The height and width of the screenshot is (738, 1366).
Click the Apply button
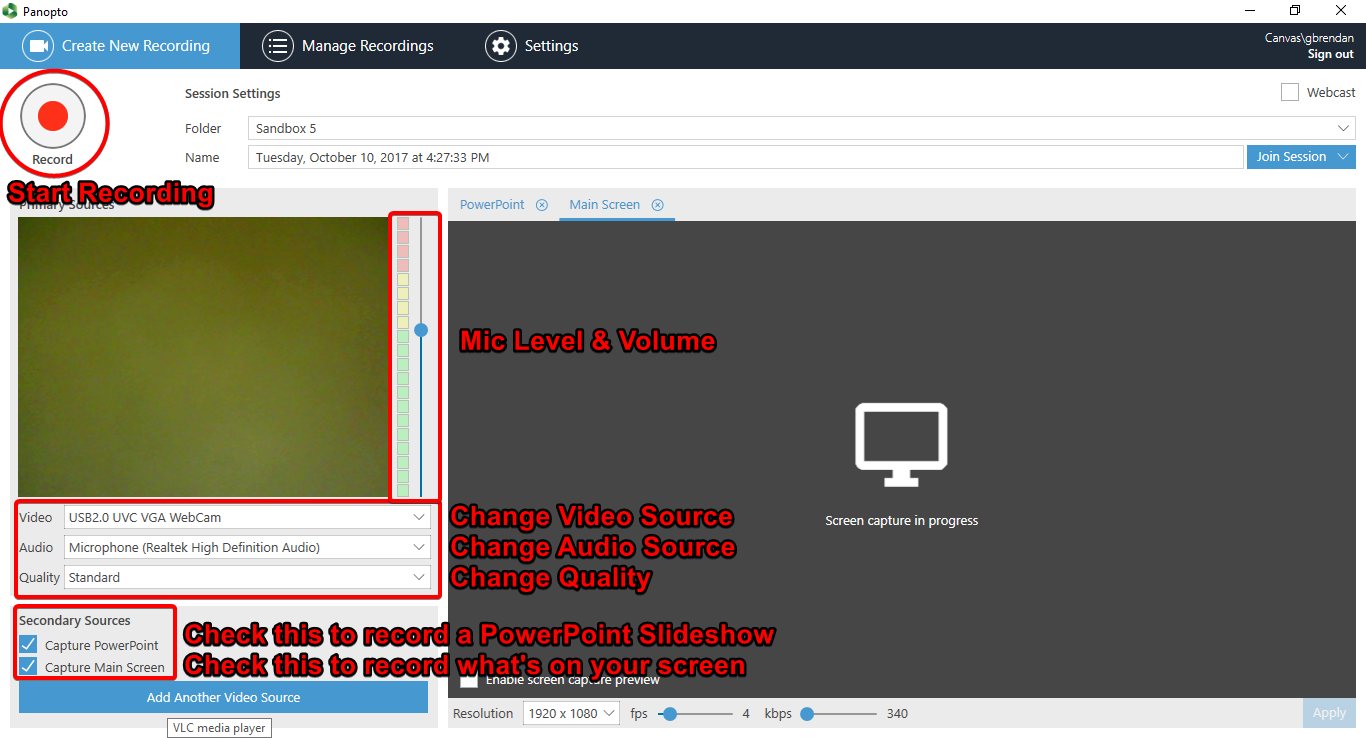click(x=1329, y=713)
